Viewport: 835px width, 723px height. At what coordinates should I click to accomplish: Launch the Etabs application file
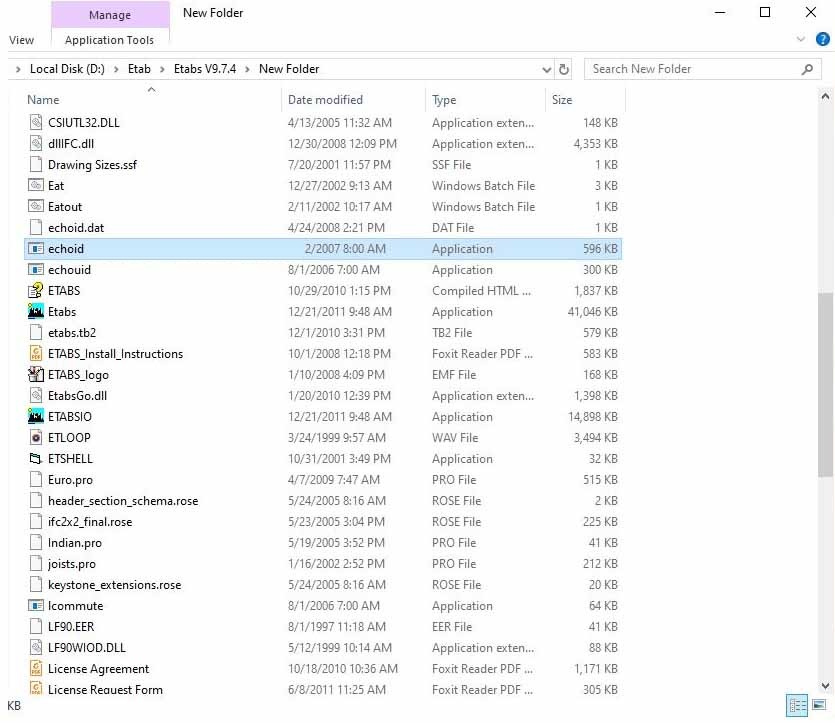tap(61, 311)
